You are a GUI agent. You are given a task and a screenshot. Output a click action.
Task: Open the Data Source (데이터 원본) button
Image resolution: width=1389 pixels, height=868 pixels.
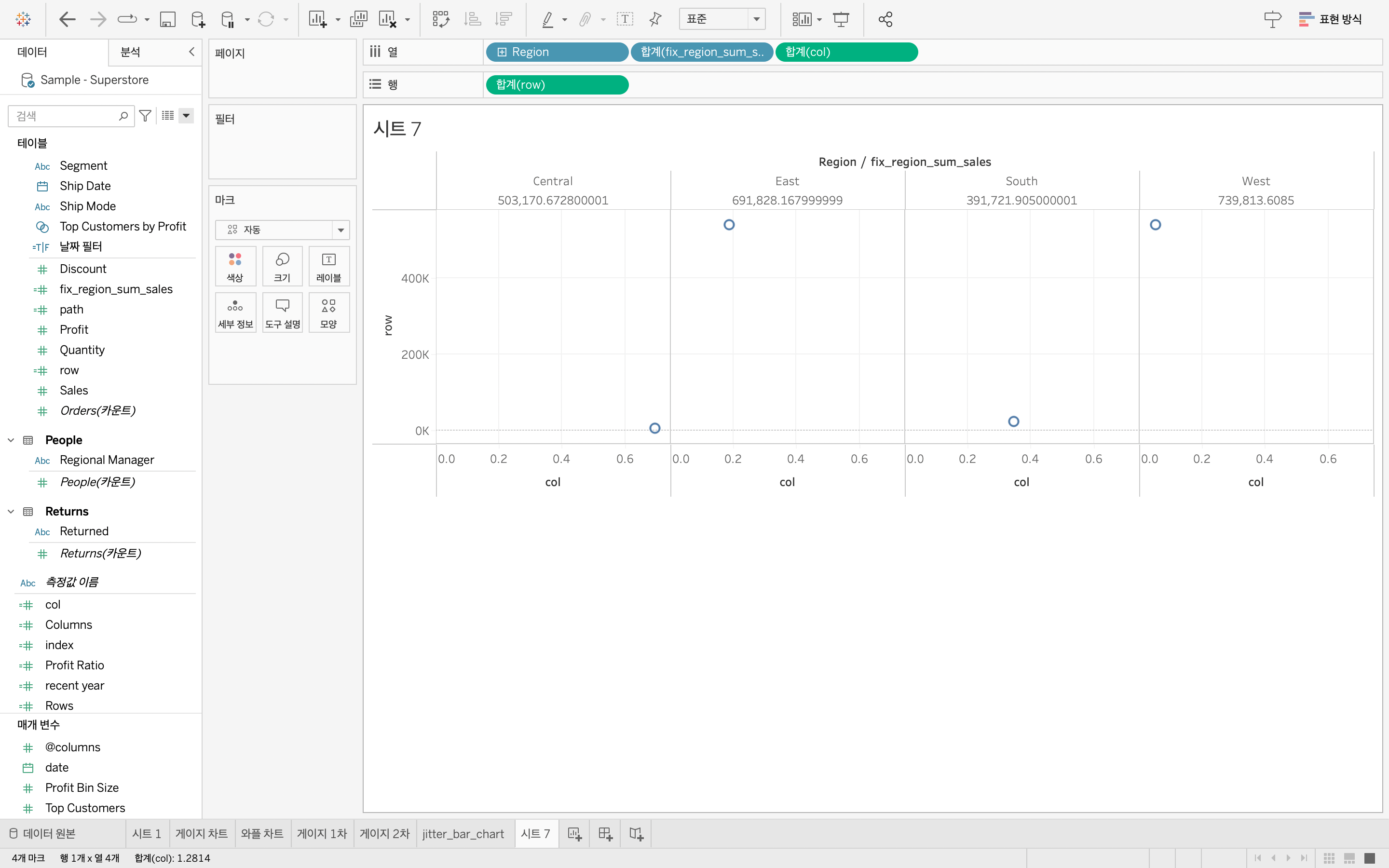43,834
